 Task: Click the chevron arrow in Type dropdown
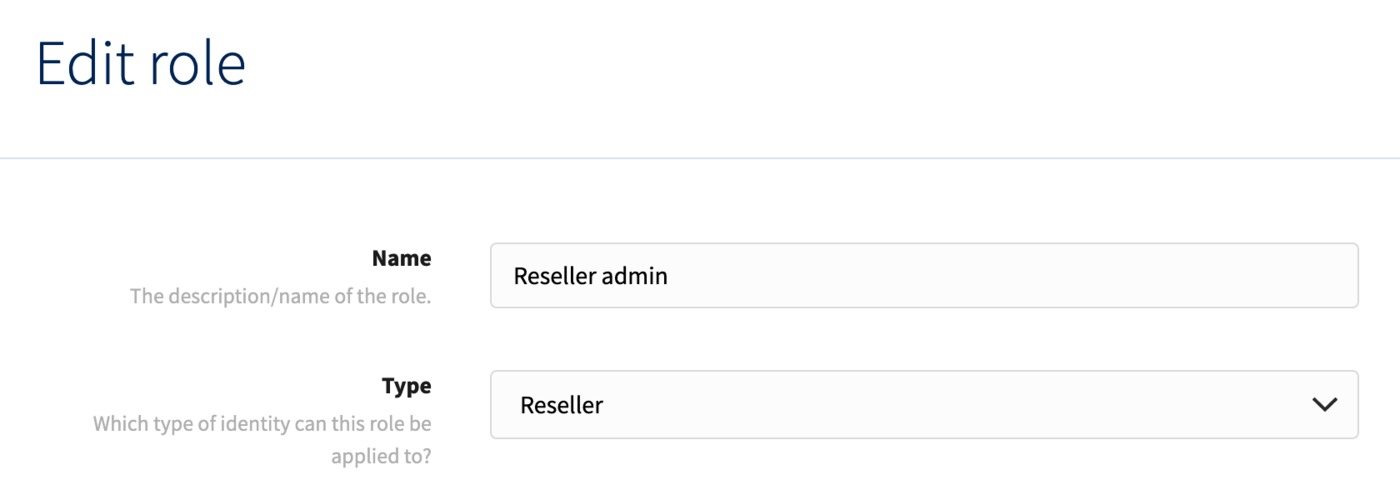[1324, 405]
